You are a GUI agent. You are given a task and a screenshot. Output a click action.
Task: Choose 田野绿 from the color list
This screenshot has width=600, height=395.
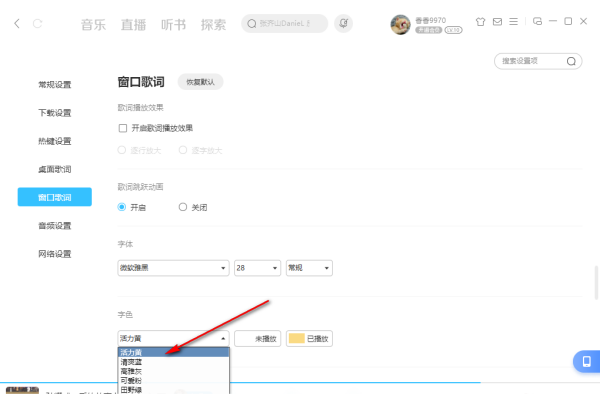point(173,390)
